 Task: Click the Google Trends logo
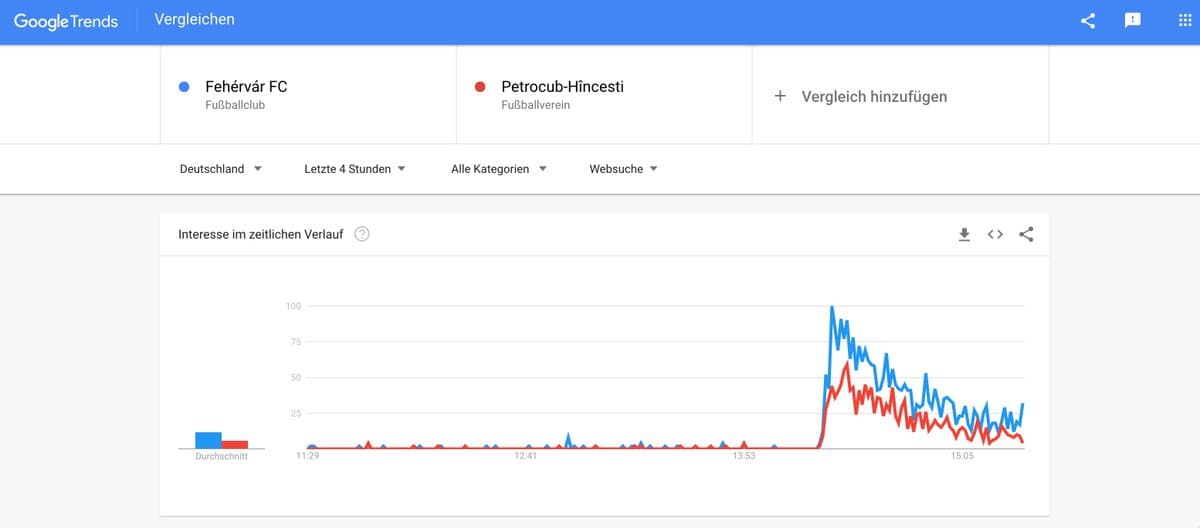(66, 21)
